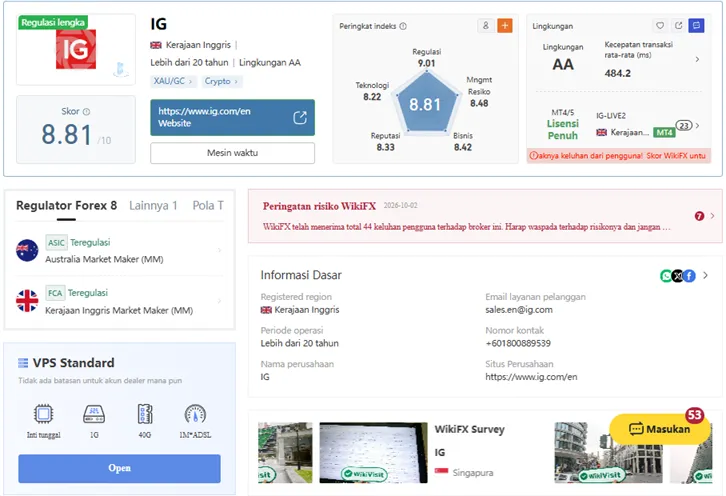
Task: Click the 1G memory drive icon
Action: point(94,414)
